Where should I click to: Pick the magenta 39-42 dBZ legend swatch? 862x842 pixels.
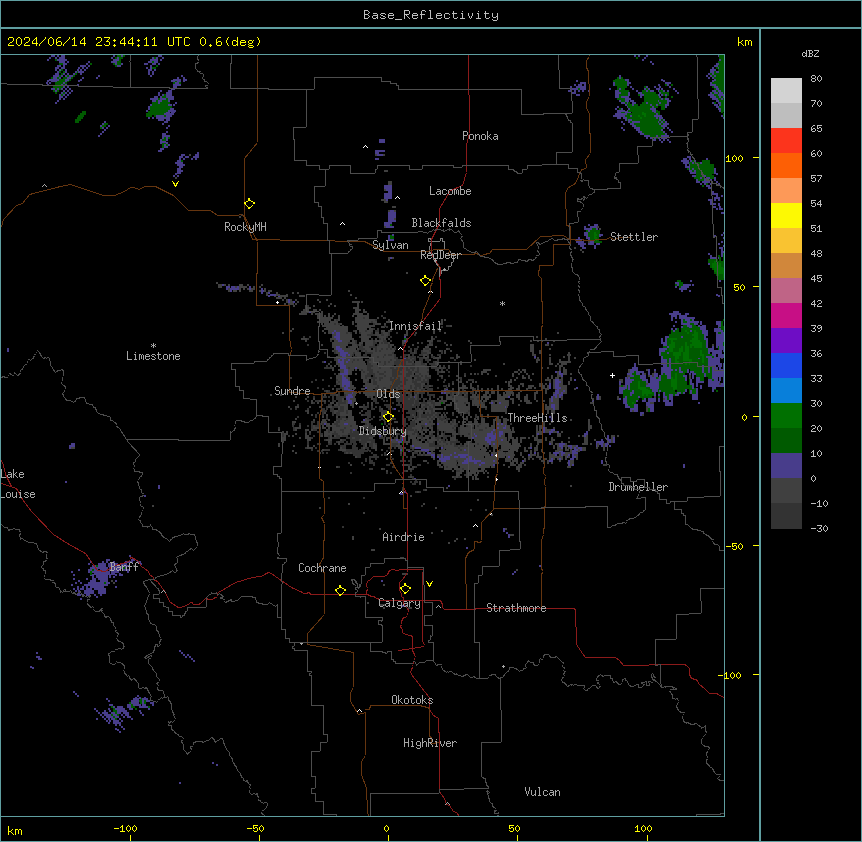(786, 316)
